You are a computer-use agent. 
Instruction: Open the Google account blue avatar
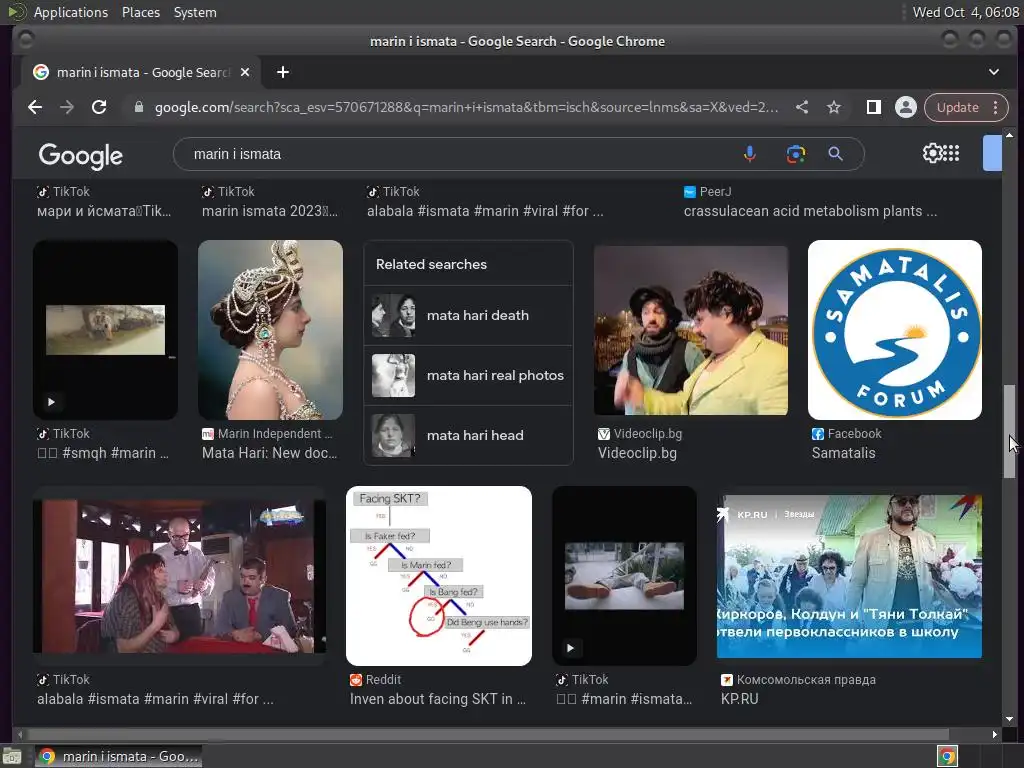[992, 153]
